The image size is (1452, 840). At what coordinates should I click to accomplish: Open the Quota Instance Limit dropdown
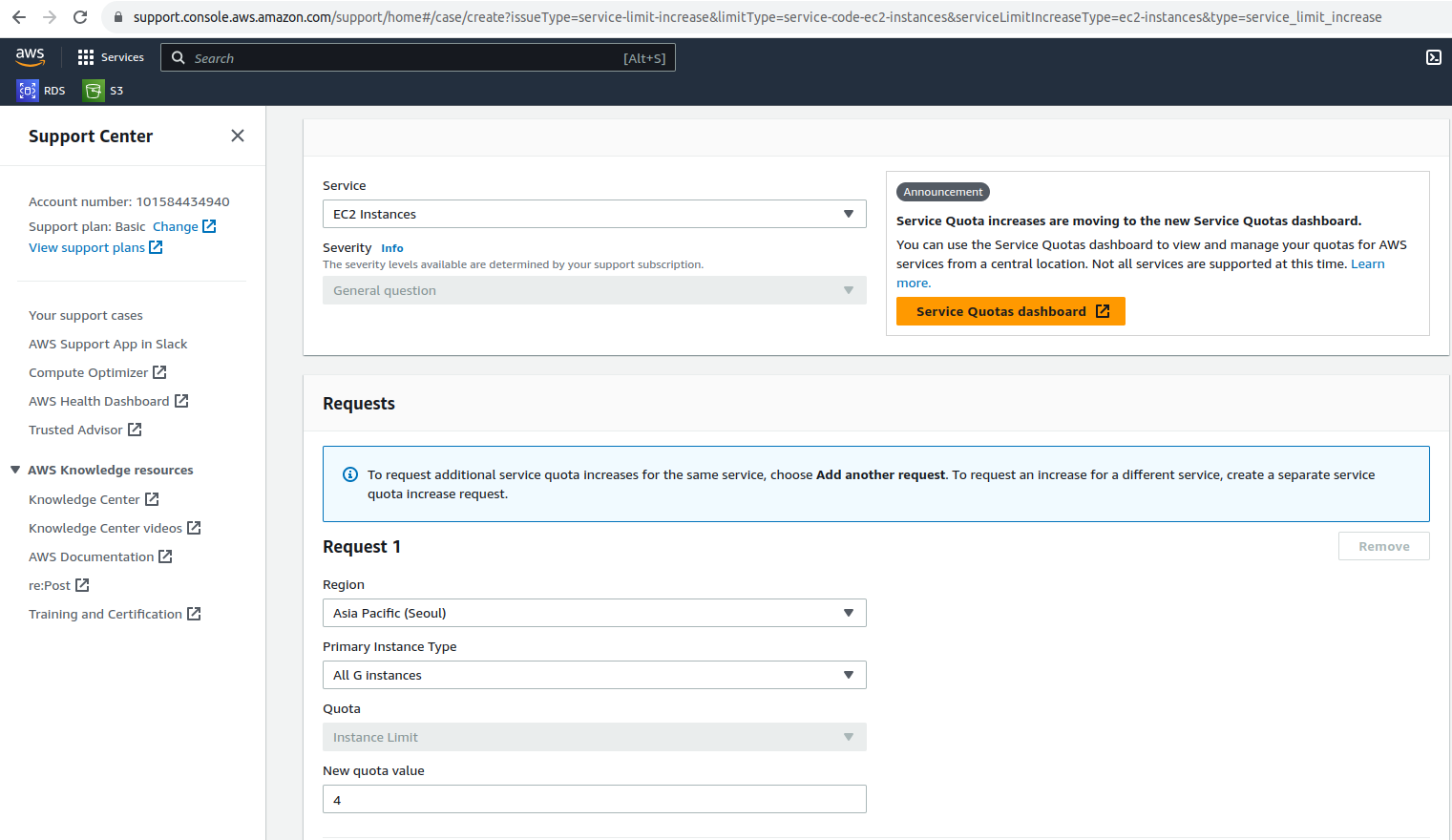tap(594, 737)
